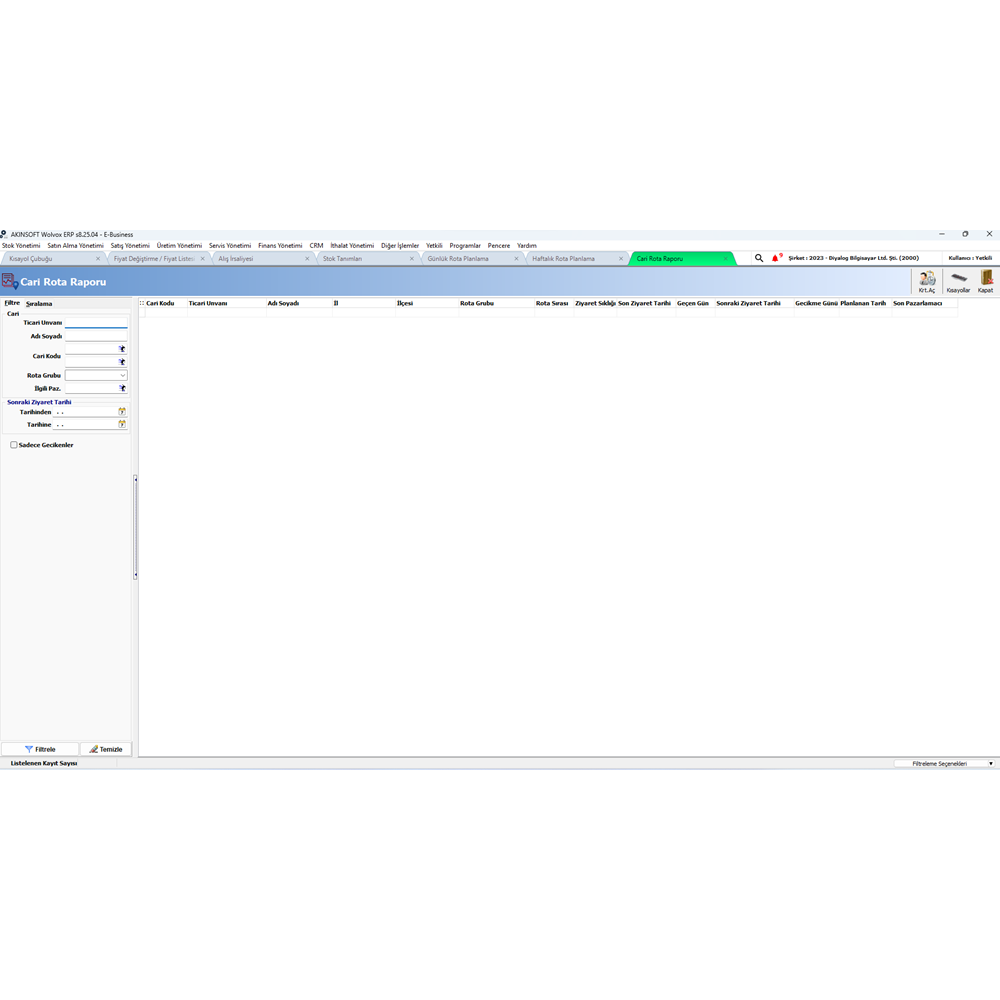Open the Kısayollar shortcuts icon
The height and width of the screenshot is (1000, 1000).
click(x=958, y=281)
